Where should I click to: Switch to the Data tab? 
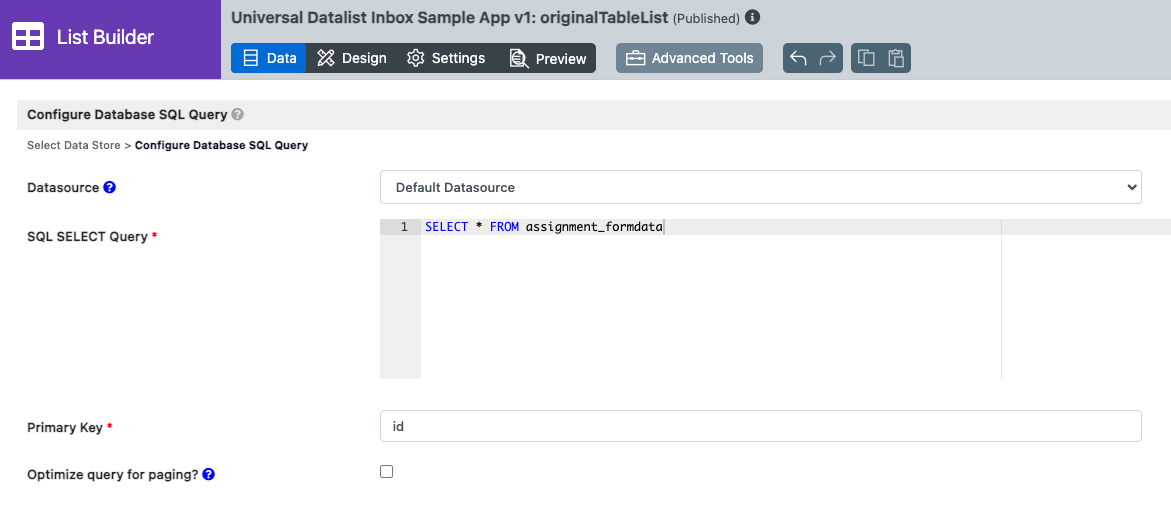click(270, 58)
